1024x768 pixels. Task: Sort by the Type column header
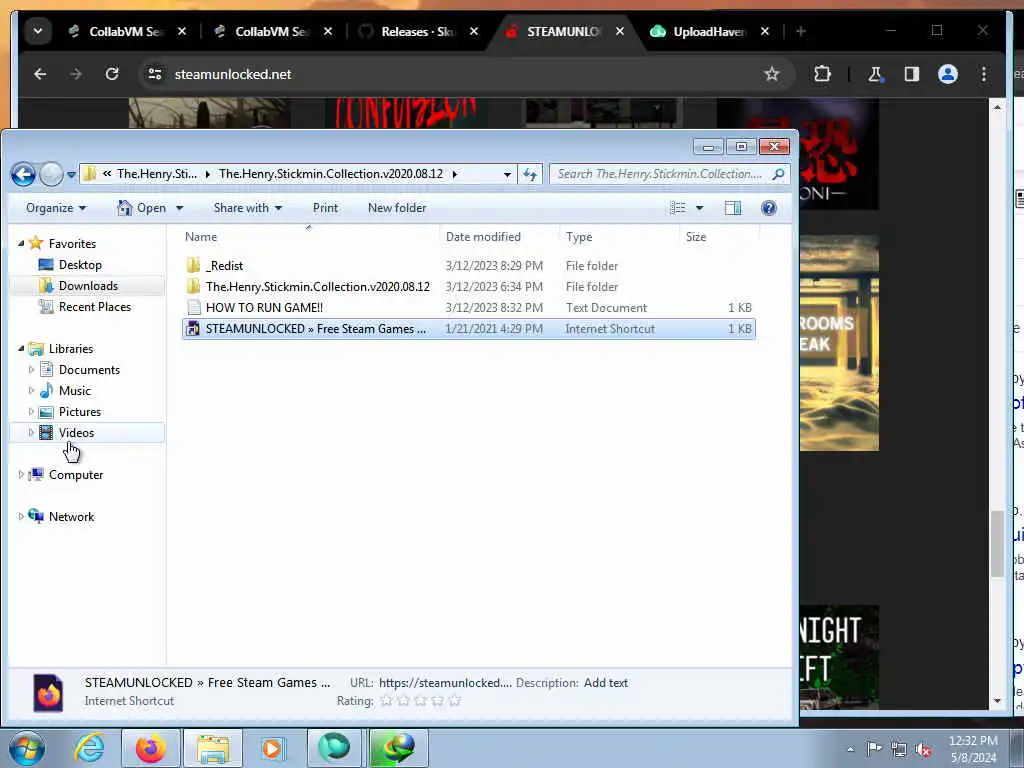[620, 236]
